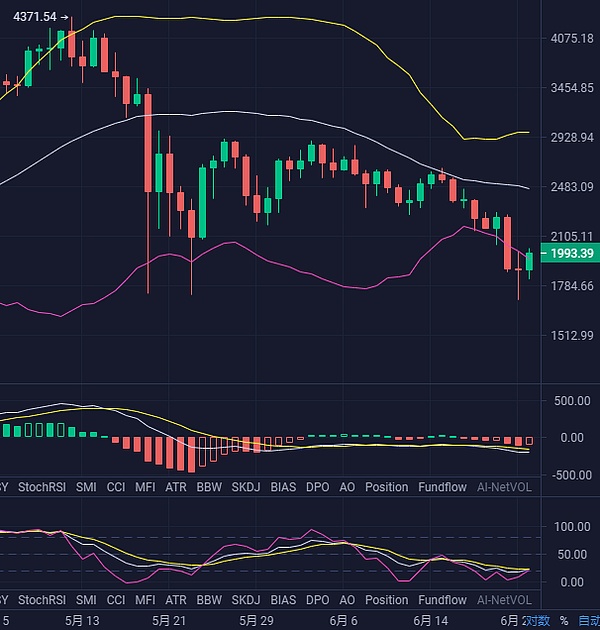Image resolution: width=600 pixels, height=630 pixels.
Task: Open Fundflow tab under the oscillator panel
Action: 442,600
